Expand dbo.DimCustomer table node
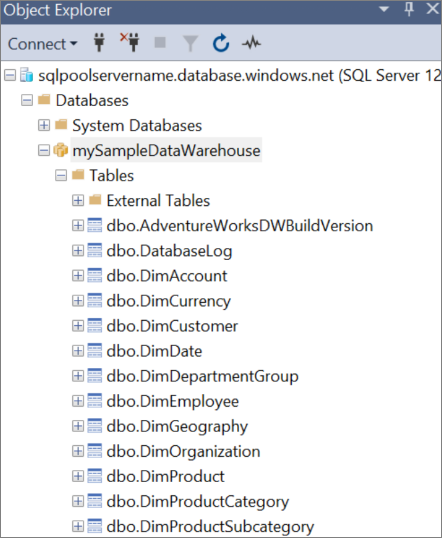This screenshot has height=538, width=442. [78, 326]
